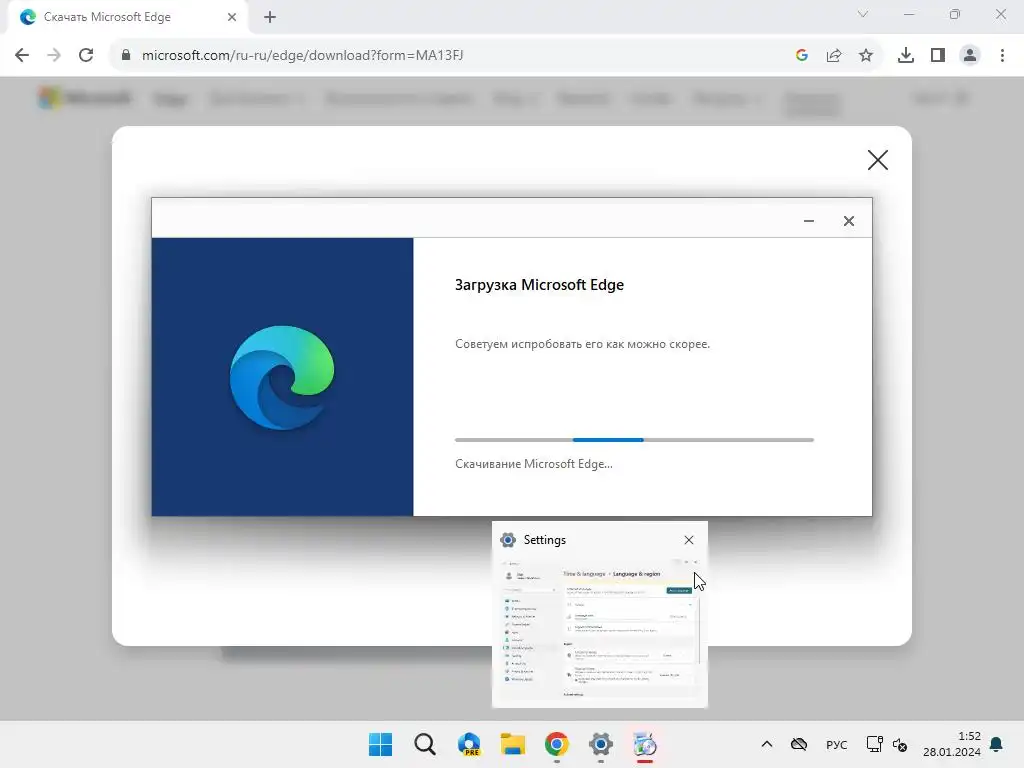Close the 'Скачать Microsoft Edge' tab
This screenshot has width=1024, height=768.
[x=232, y=17]
